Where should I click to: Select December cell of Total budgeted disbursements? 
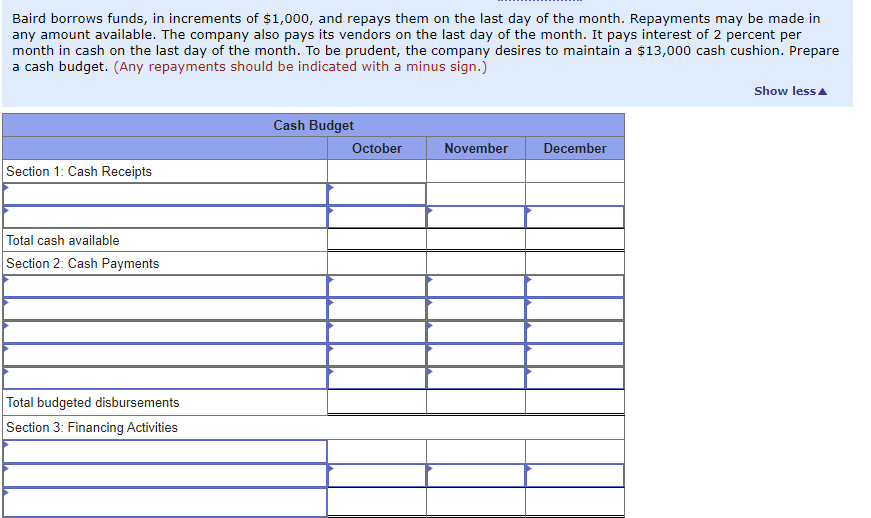click(x=575, y=402)
